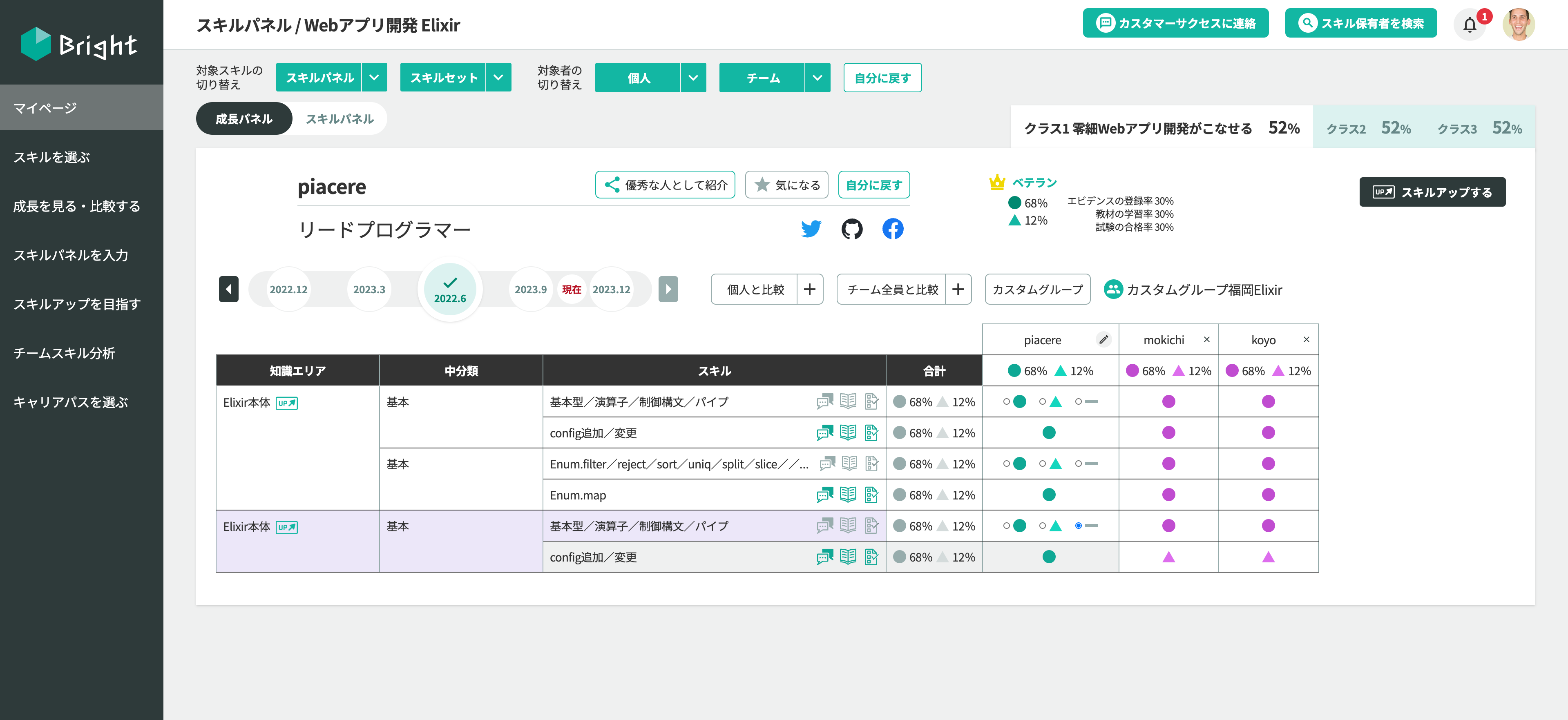Viewport: 1568px width, 720px height.
Task: Remove mokichi from comparison columns
Action: click(1206, 340)
